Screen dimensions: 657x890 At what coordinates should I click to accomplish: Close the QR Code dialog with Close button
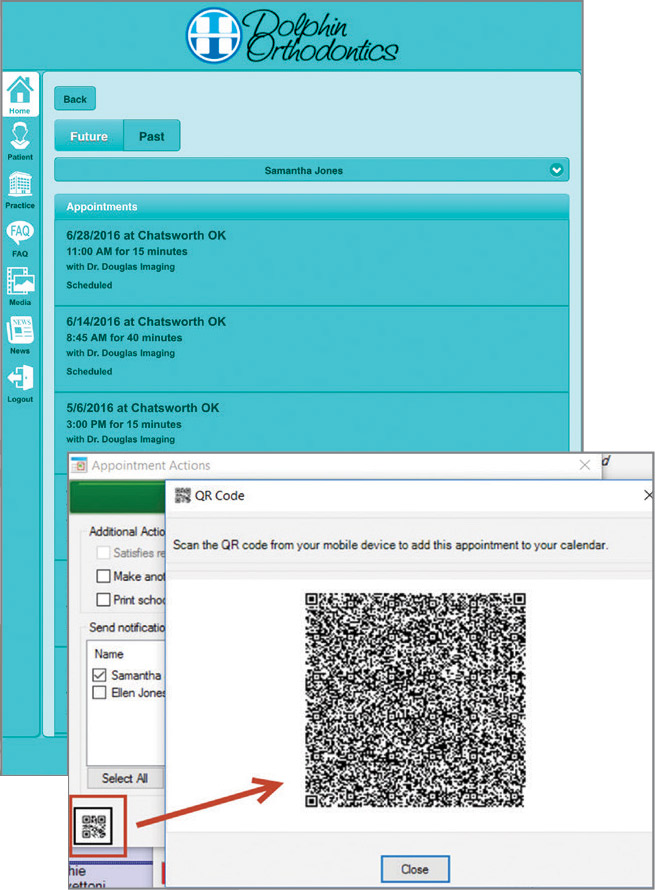click(415, 869)
